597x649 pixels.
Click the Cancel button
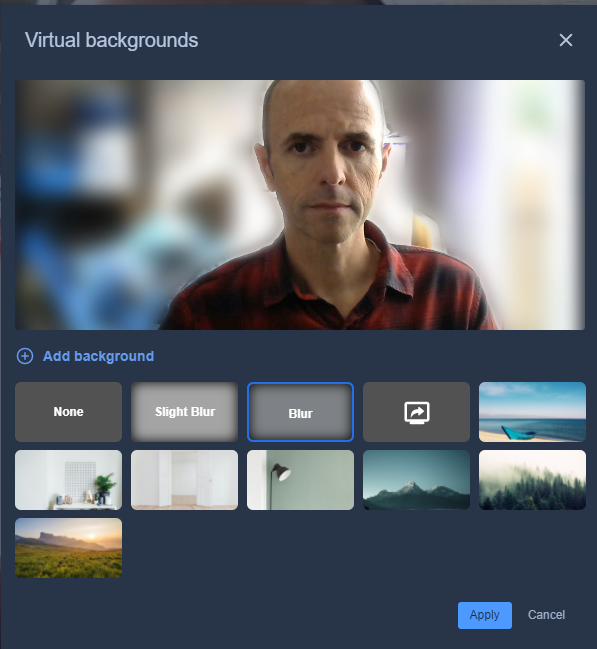pos(546,615)
